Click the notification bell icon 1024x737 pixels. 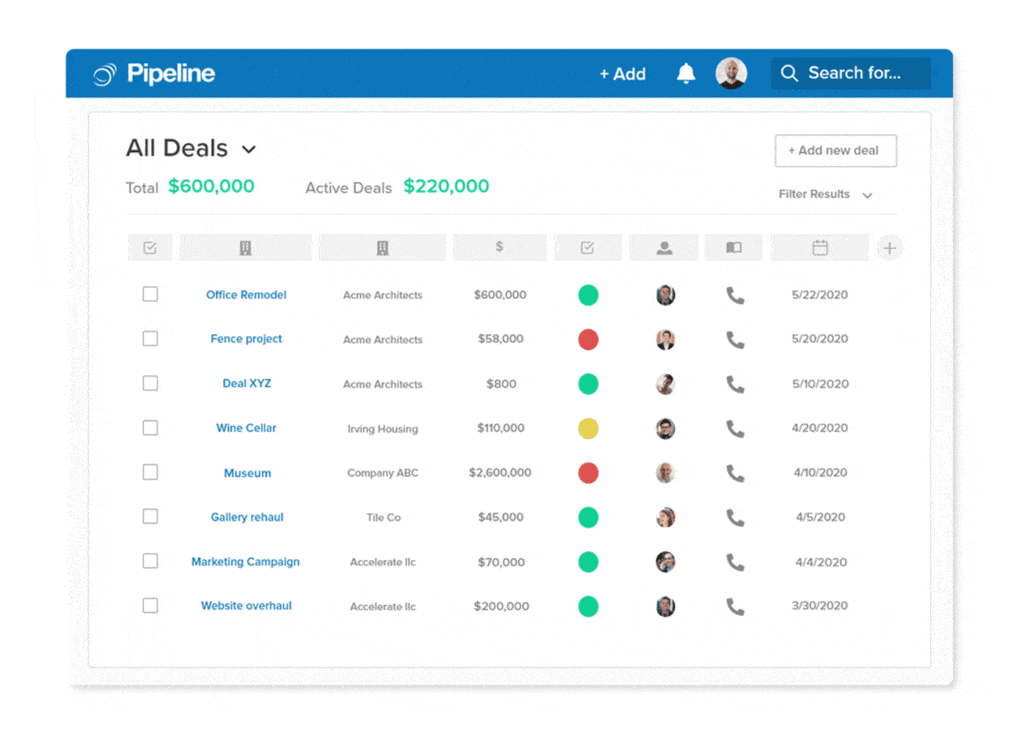pyautogui.click(x=686, y=73)
